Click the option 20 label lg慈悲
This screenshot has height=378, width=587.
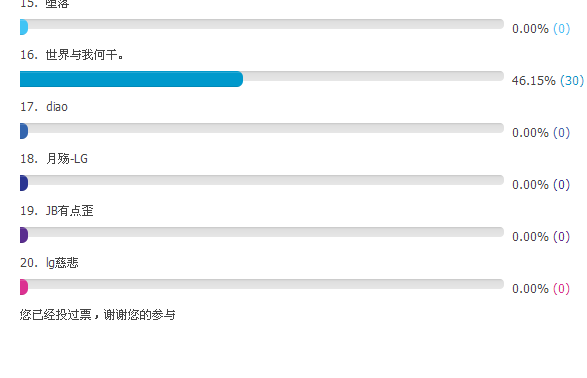tap(62, 263)
